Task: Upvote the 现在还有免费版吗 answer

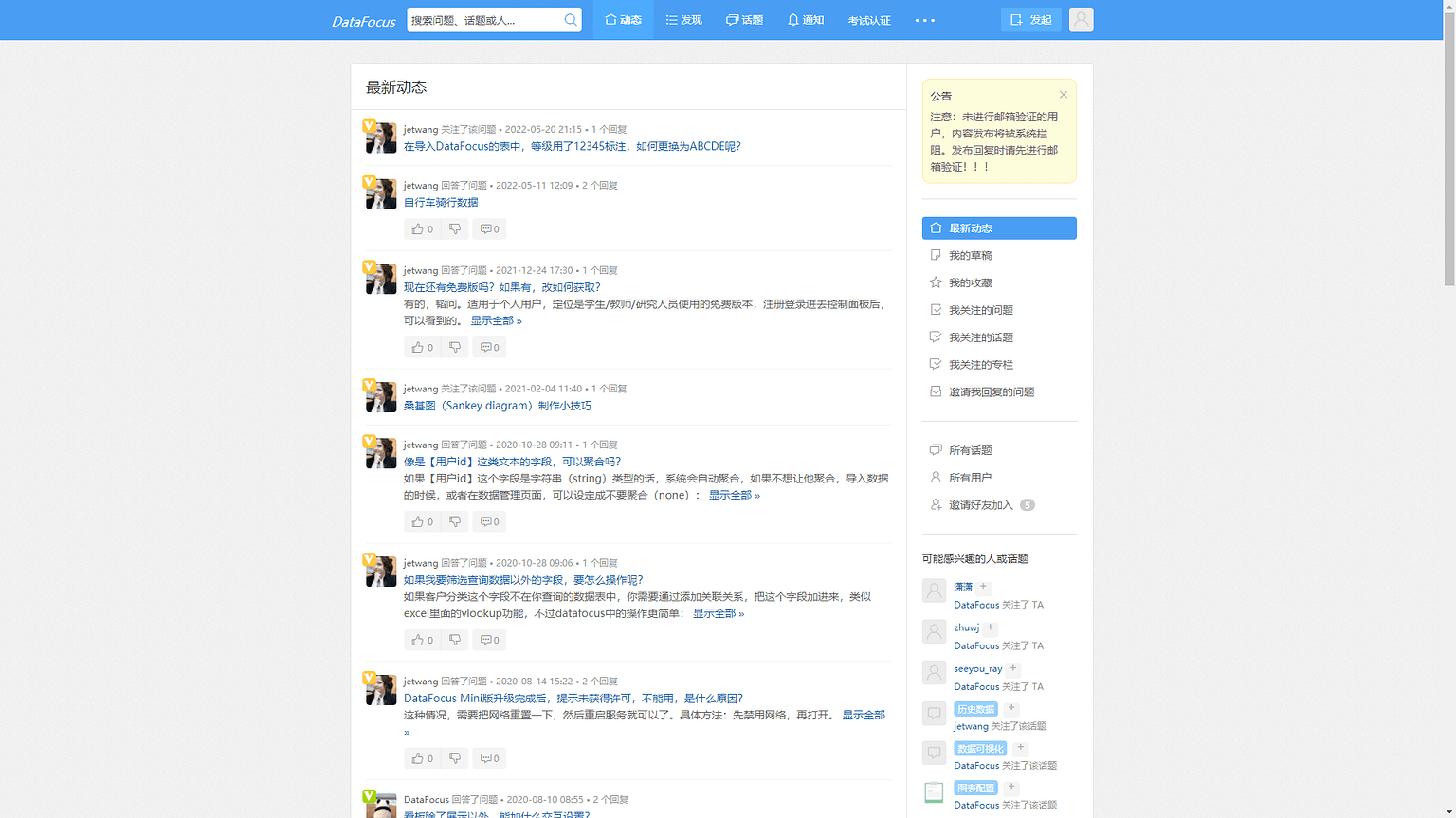Action: (423, 348)
